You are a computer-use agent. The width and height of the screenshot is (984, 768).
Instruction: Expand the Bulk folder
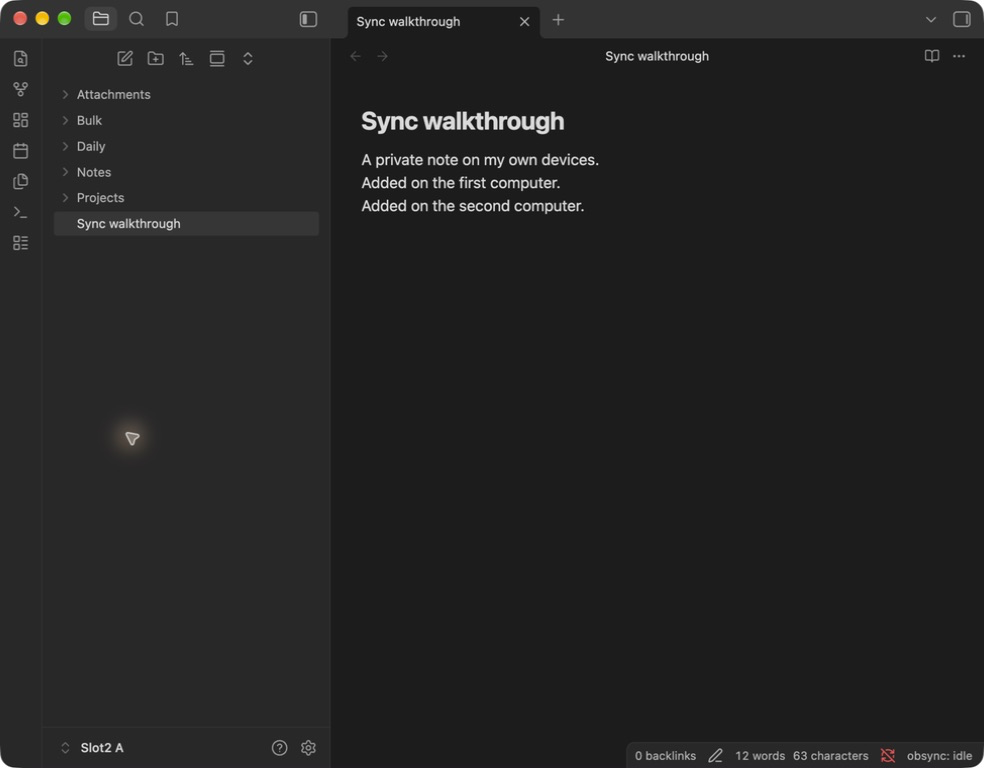pyautogui.click(x=186, y=120)
